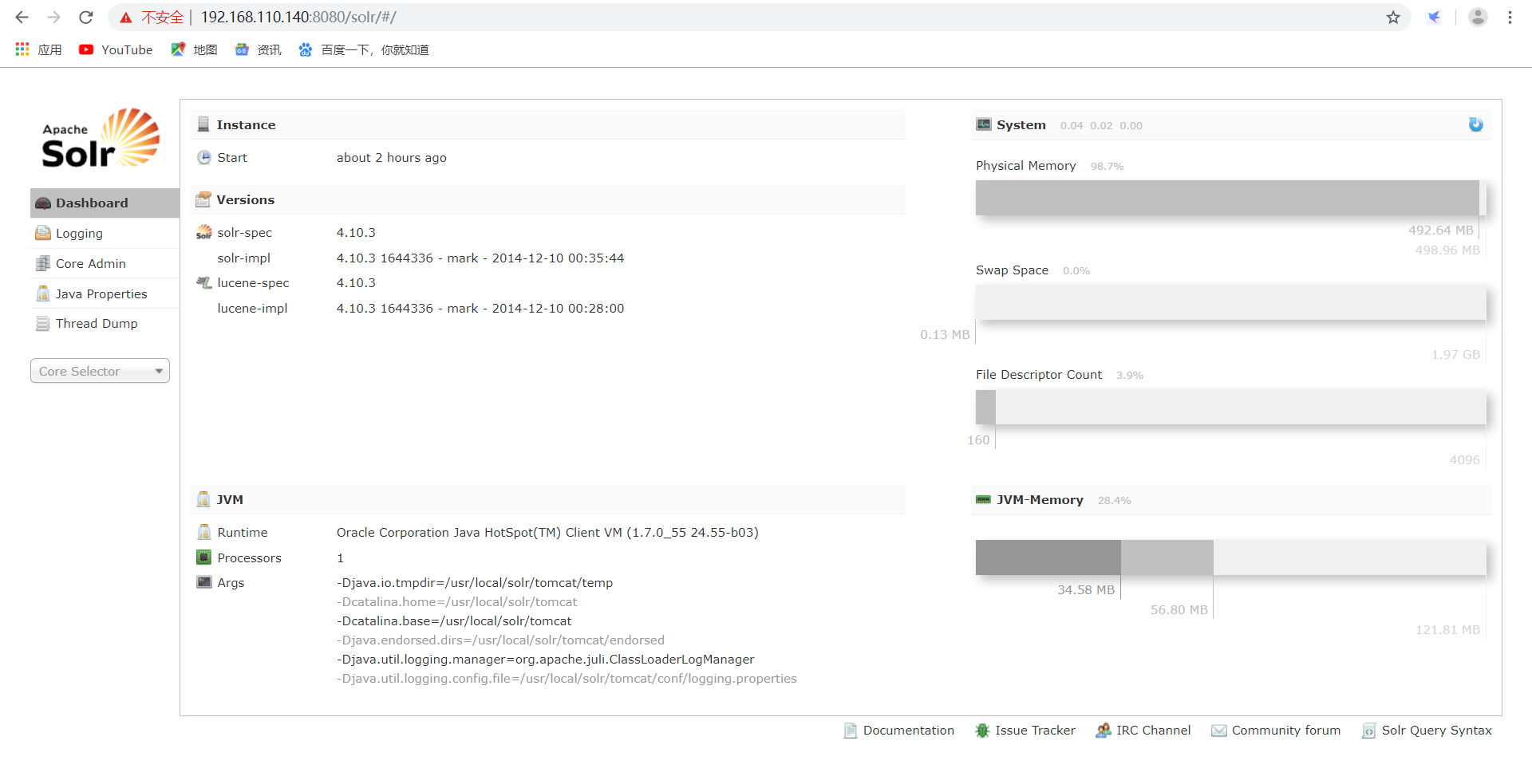The height and width of the screenshot is (784, 1532).
Task: Click the Physical Memory usage bar
Action: 1230,198
